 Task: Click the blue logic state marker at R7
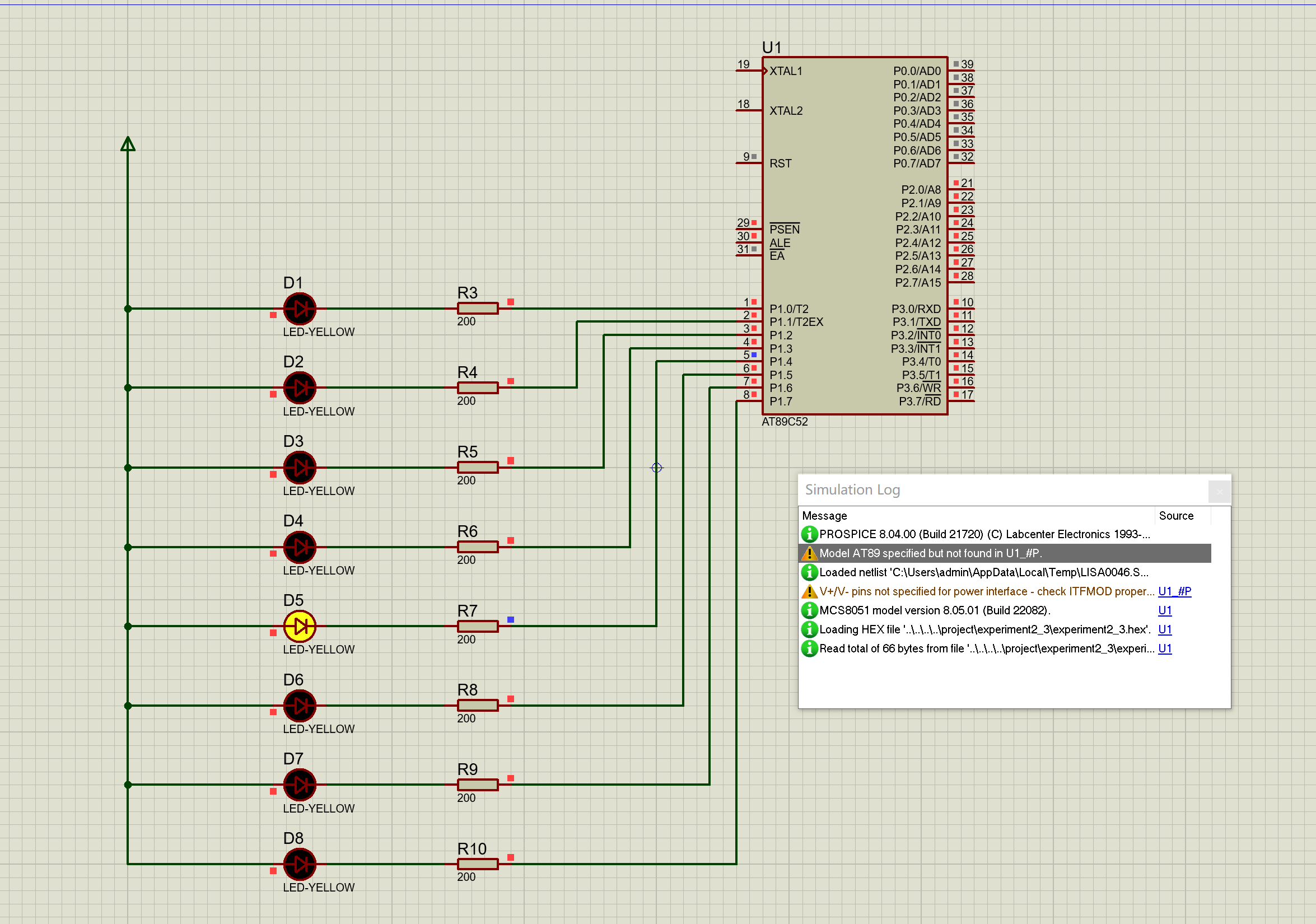click(511, 619)
